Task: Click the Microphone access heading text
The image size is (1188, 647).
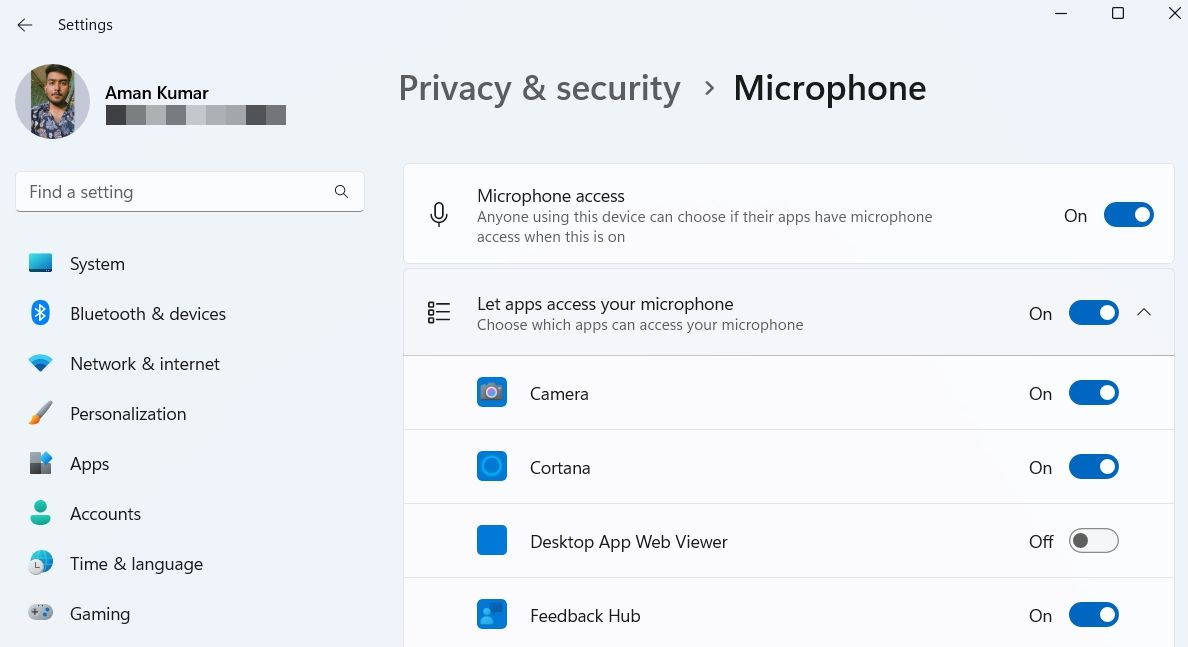Action: click(551, 195)
